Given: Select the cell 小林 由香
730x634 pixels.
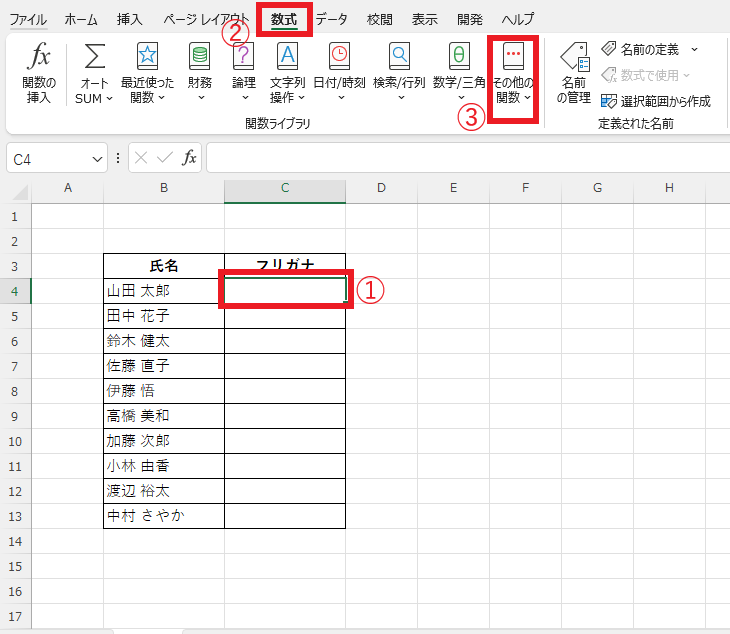Looking at the screenshot, I should pyautogui.click(x=164, y=466).
